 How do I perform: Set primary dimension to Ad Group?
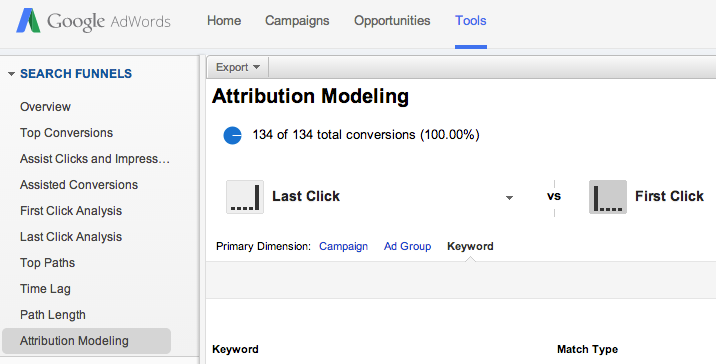407,246
